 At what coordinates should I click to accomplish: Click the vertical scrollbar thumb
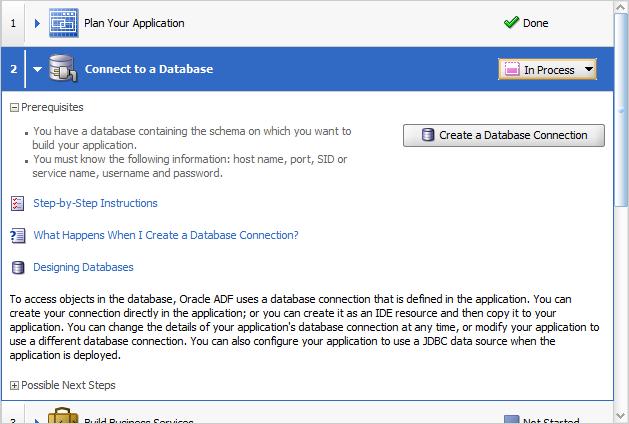tap(621, 110)
